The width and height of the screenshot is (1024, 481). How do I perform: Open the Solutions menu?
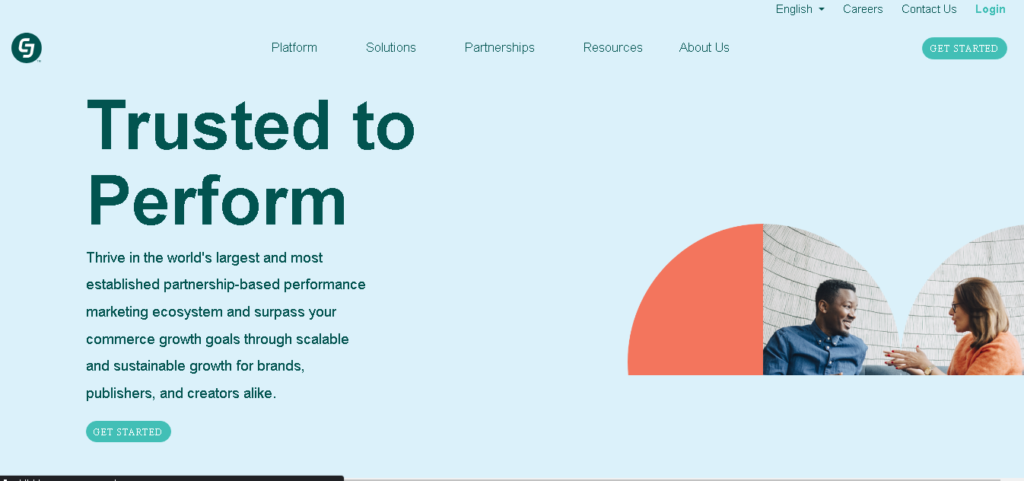tap(390, 47)
